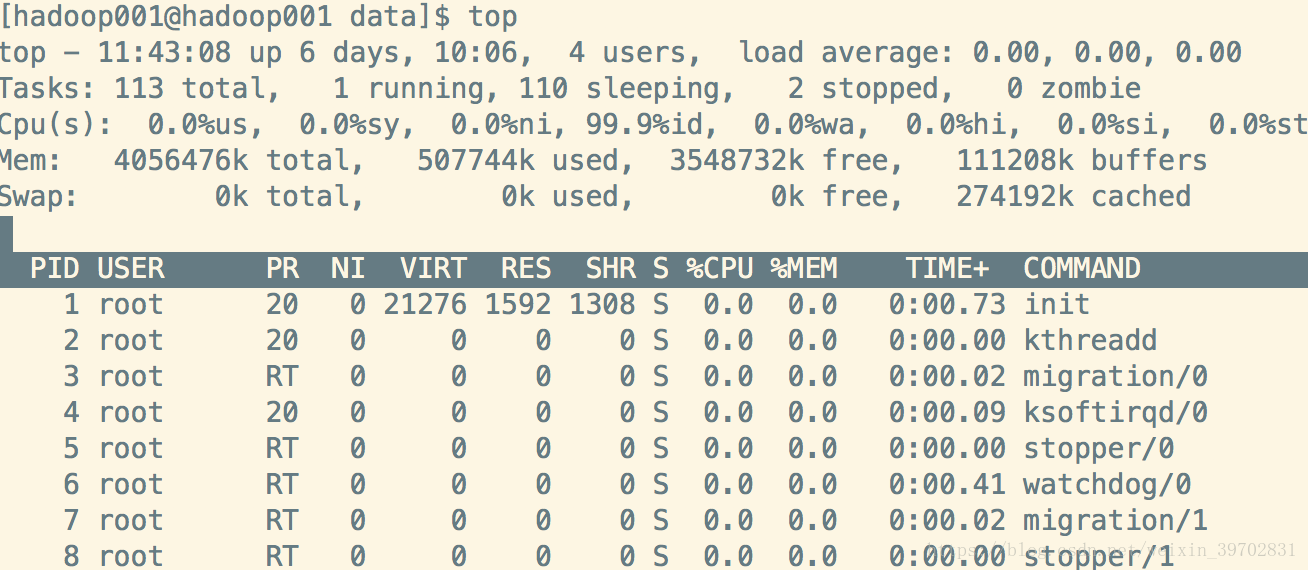Select the TIME+ column header
Viewport: 1308px width, 570px height.
[x=947, y=268]
